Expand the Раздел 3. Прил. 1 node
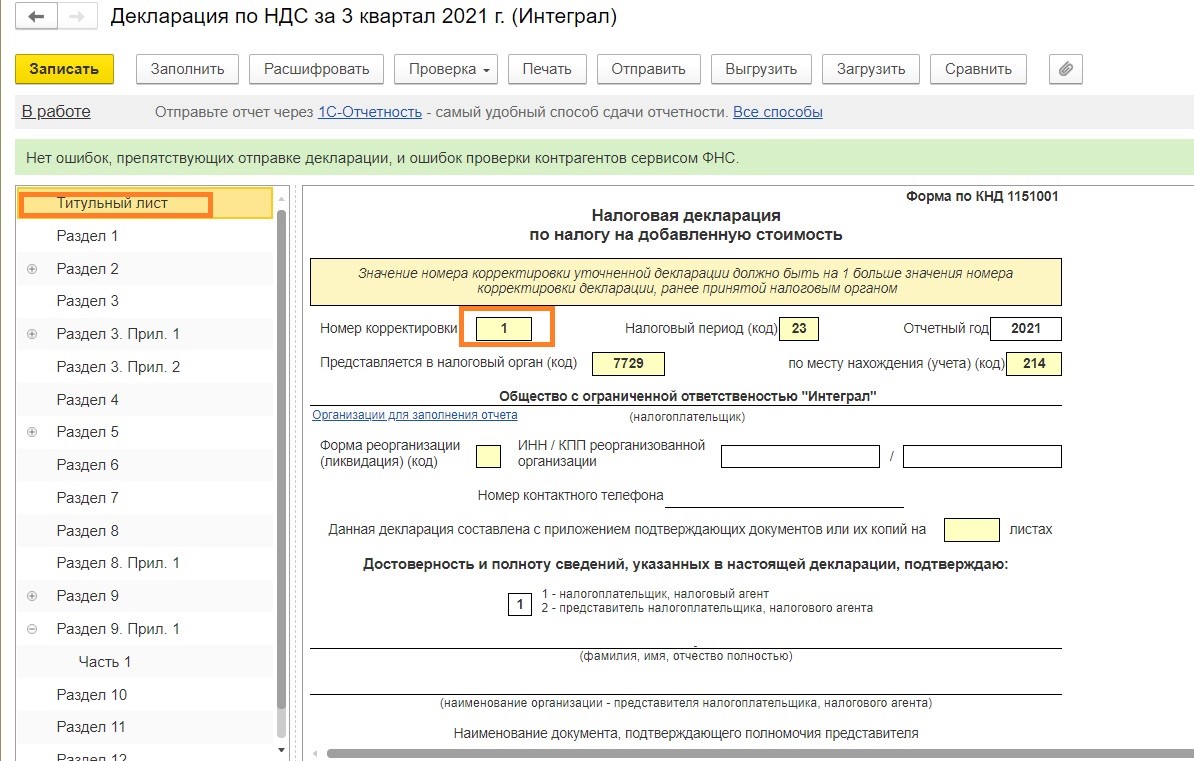 pos(32,334)
